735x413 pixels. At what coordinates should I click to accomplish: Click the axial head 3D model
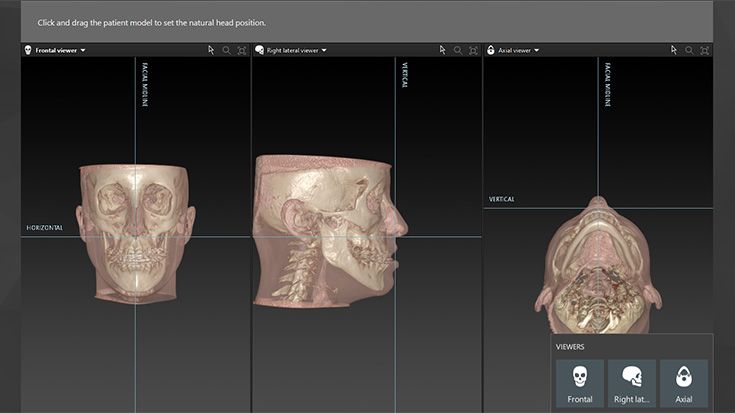click(598, 265)
